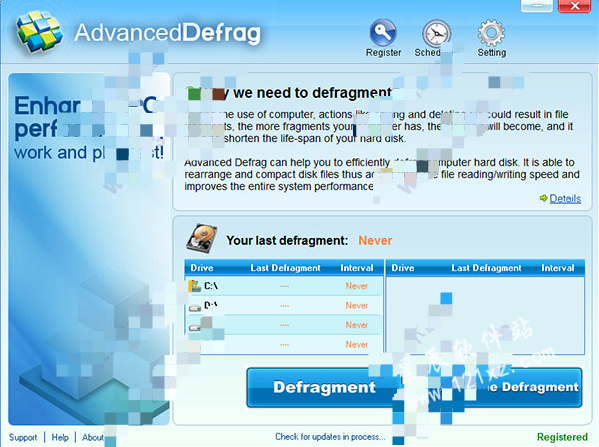Click the green arrow beside Details

tap(543, 198)
